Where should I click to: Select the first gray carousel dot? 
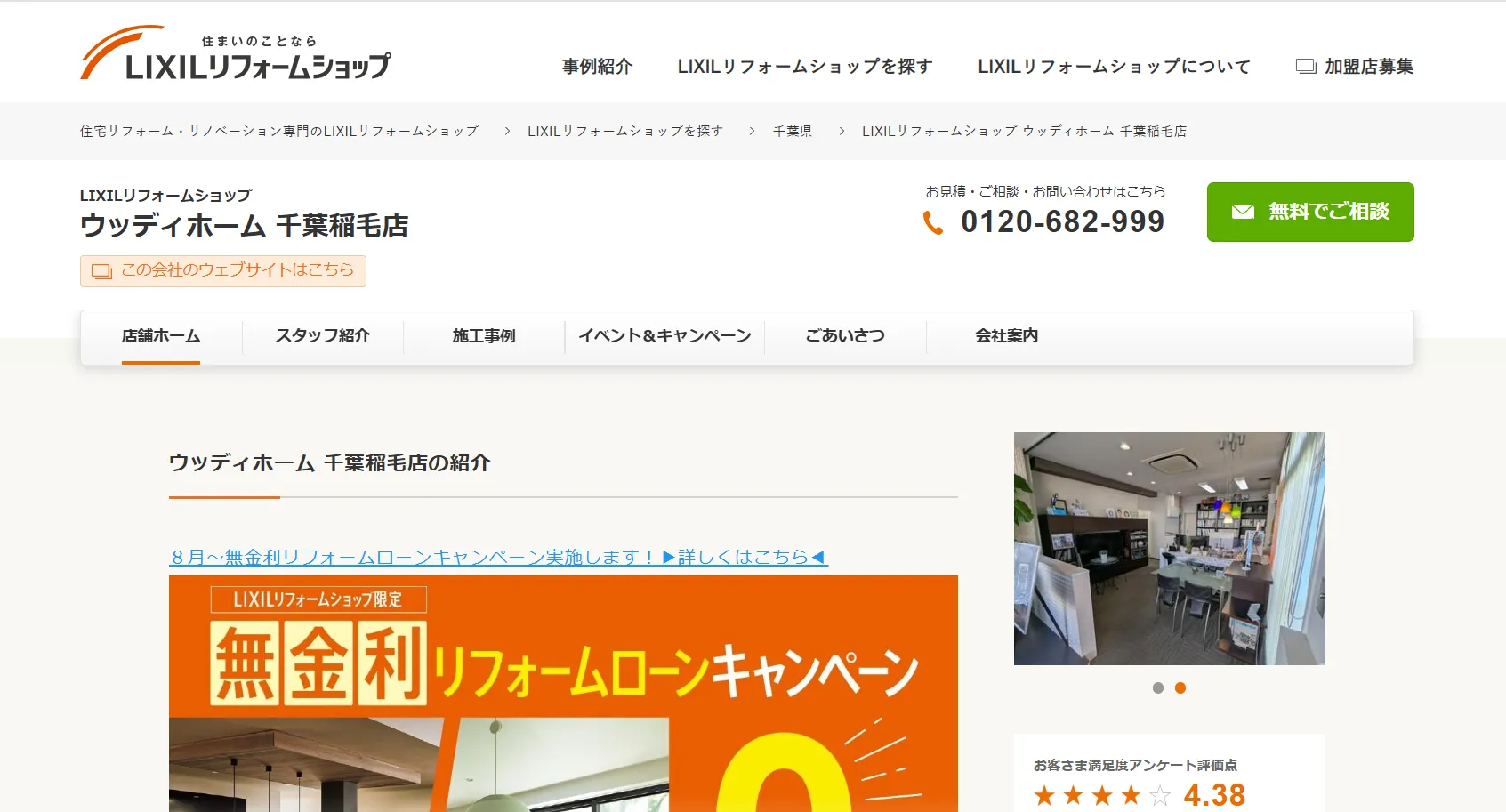pos(1157,687)
